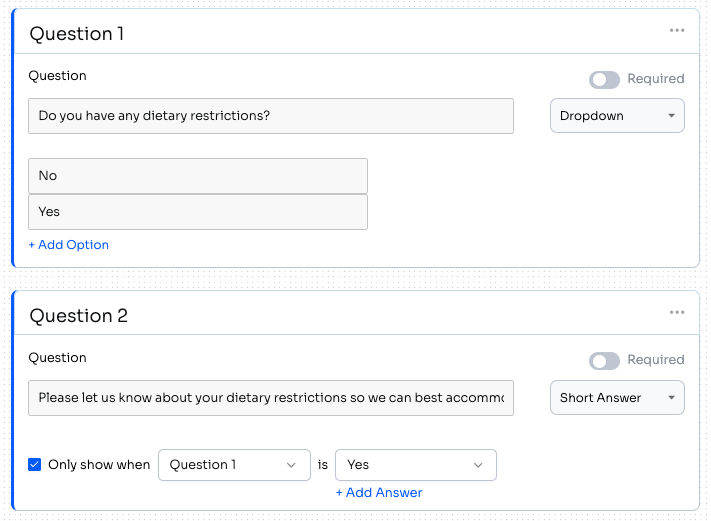
Task: Click the '+ Add Answer' link
Action: (x=379, y=492)
